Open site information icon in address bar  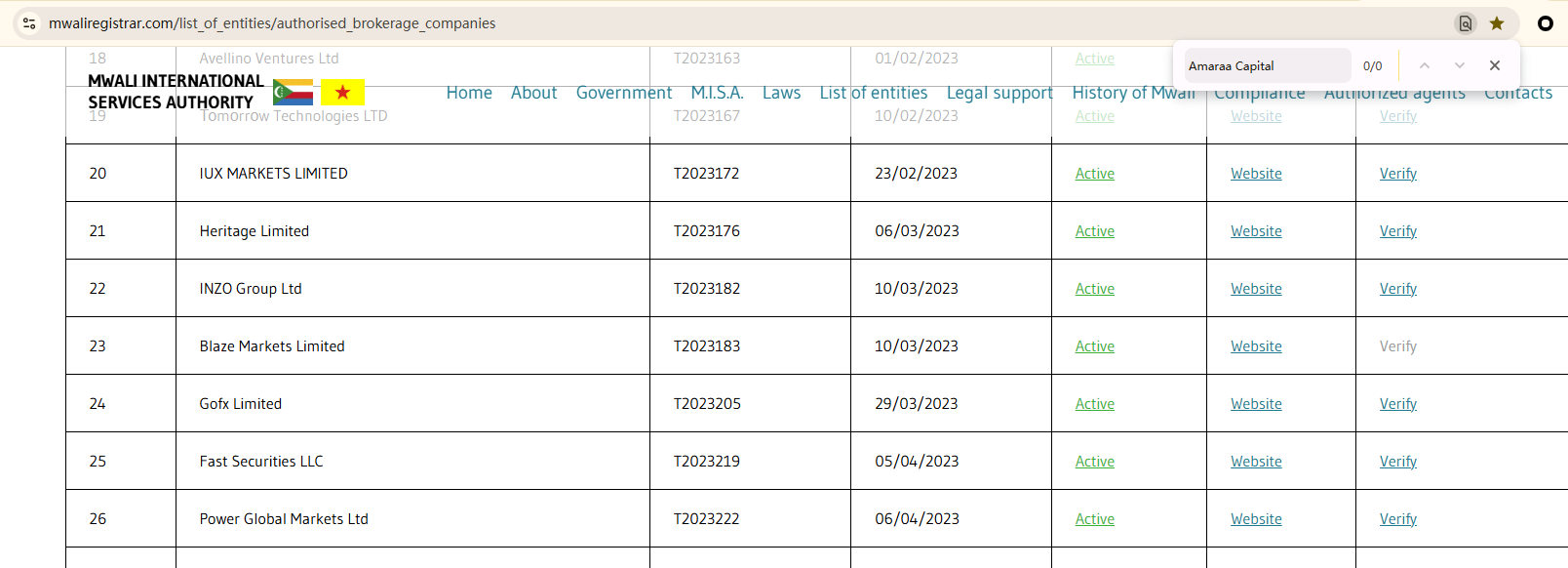click(29, 23)
